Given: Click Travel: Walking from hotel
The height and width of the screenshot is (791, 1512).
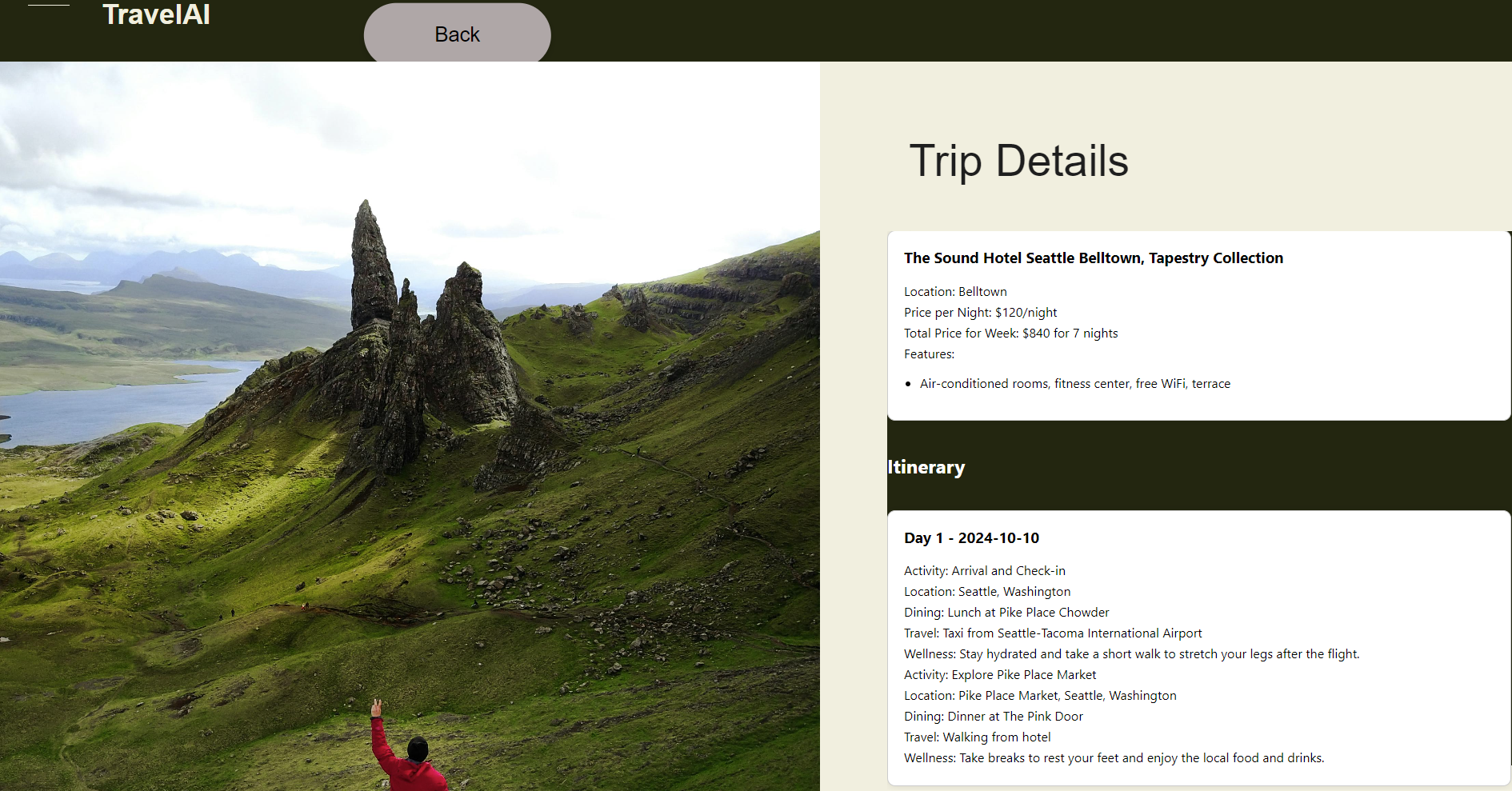Looking at the screenshot, I should [977, 737].
